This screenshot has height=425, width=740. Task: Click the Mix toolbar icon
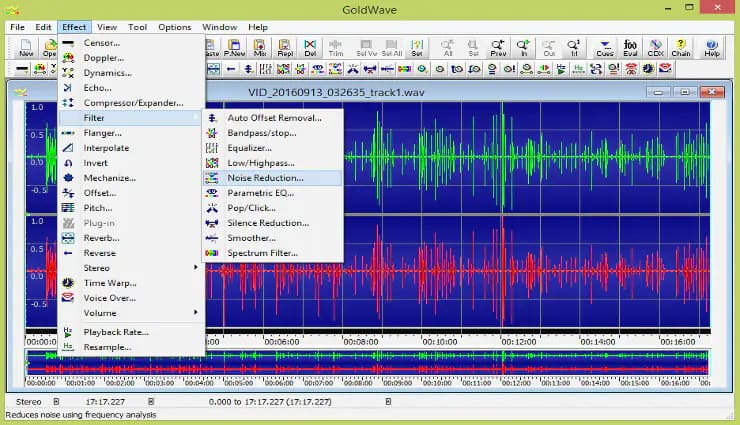coord(260,48)
